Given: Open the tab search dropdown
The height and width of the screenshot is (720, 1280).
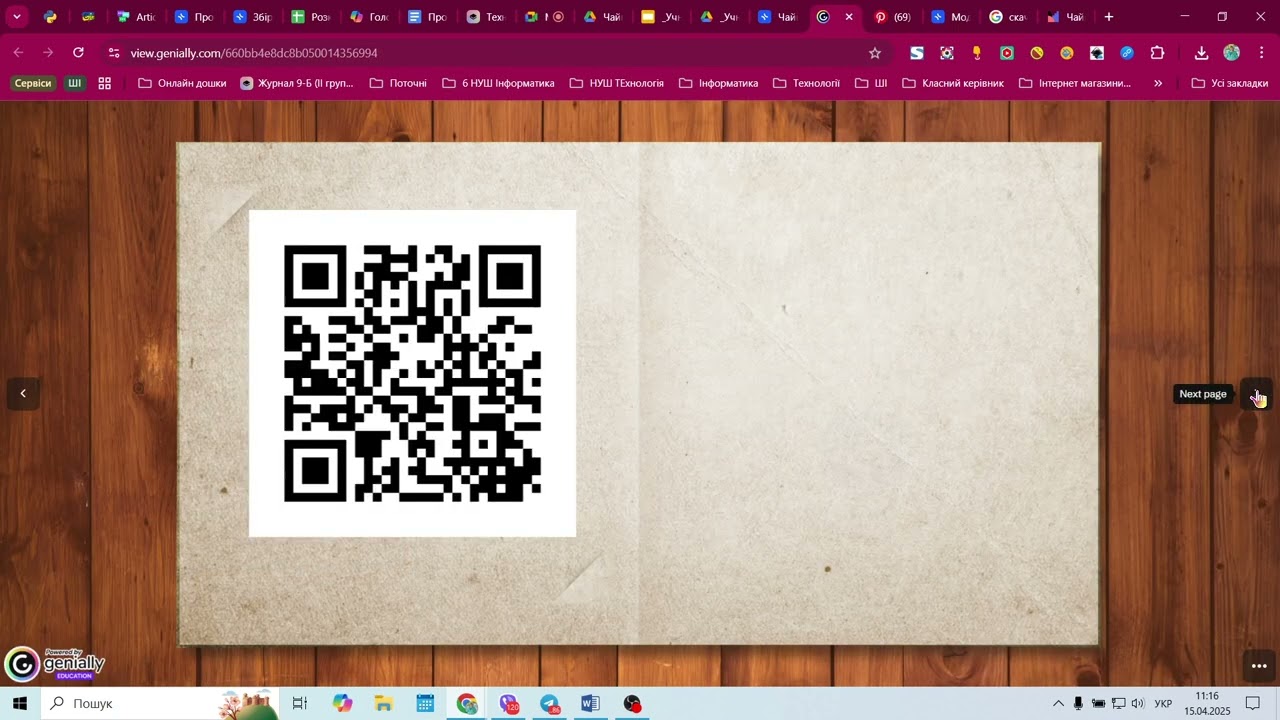Looking at the screenshot, I should 17,17.
